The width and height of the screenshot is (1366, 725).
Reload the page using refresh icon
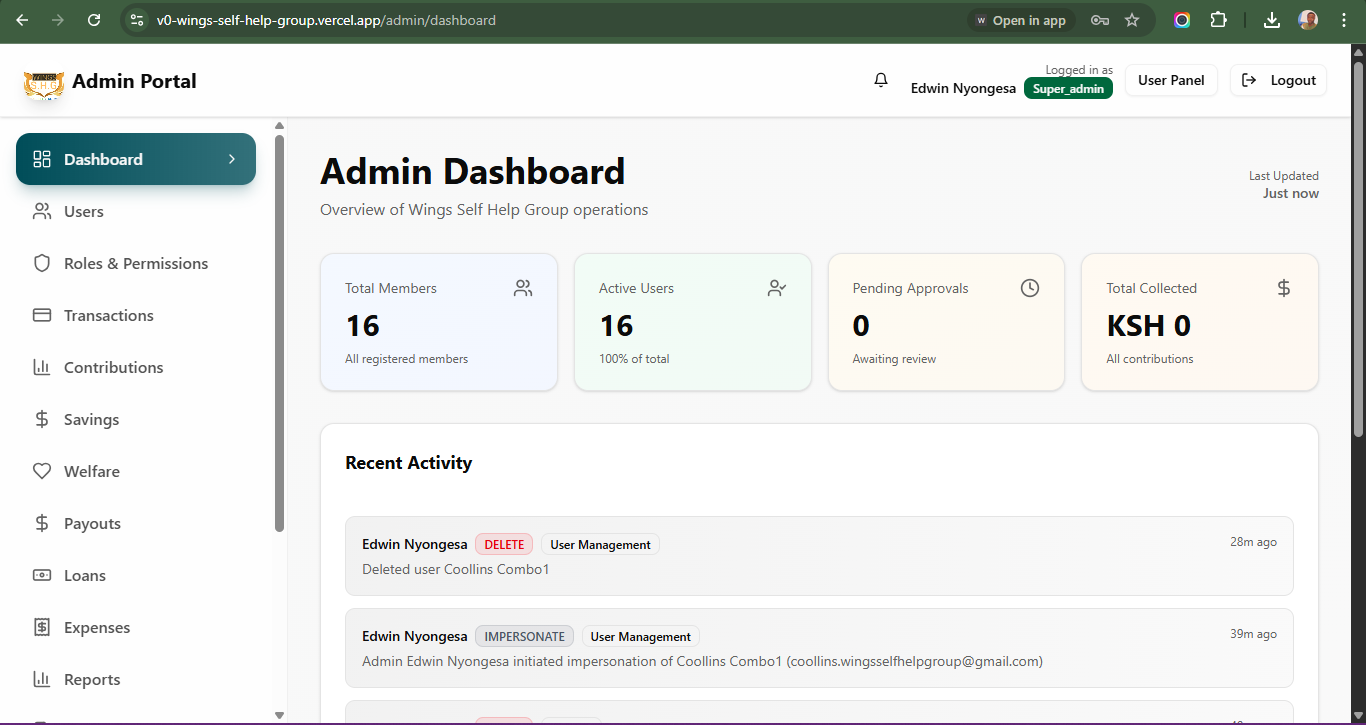[x=94, y=20]
